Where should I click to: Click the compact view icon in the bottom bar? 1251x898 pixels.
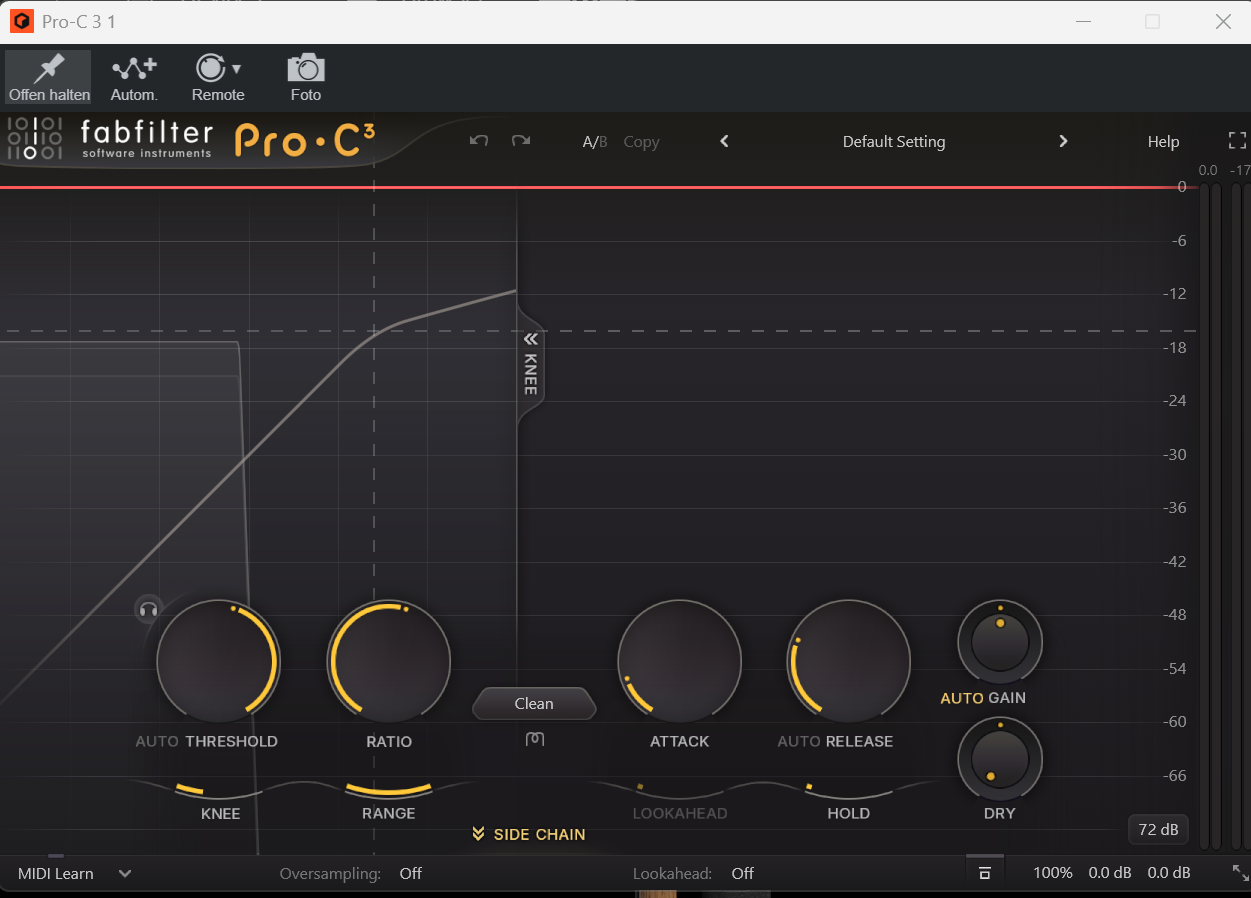point(984,873)
